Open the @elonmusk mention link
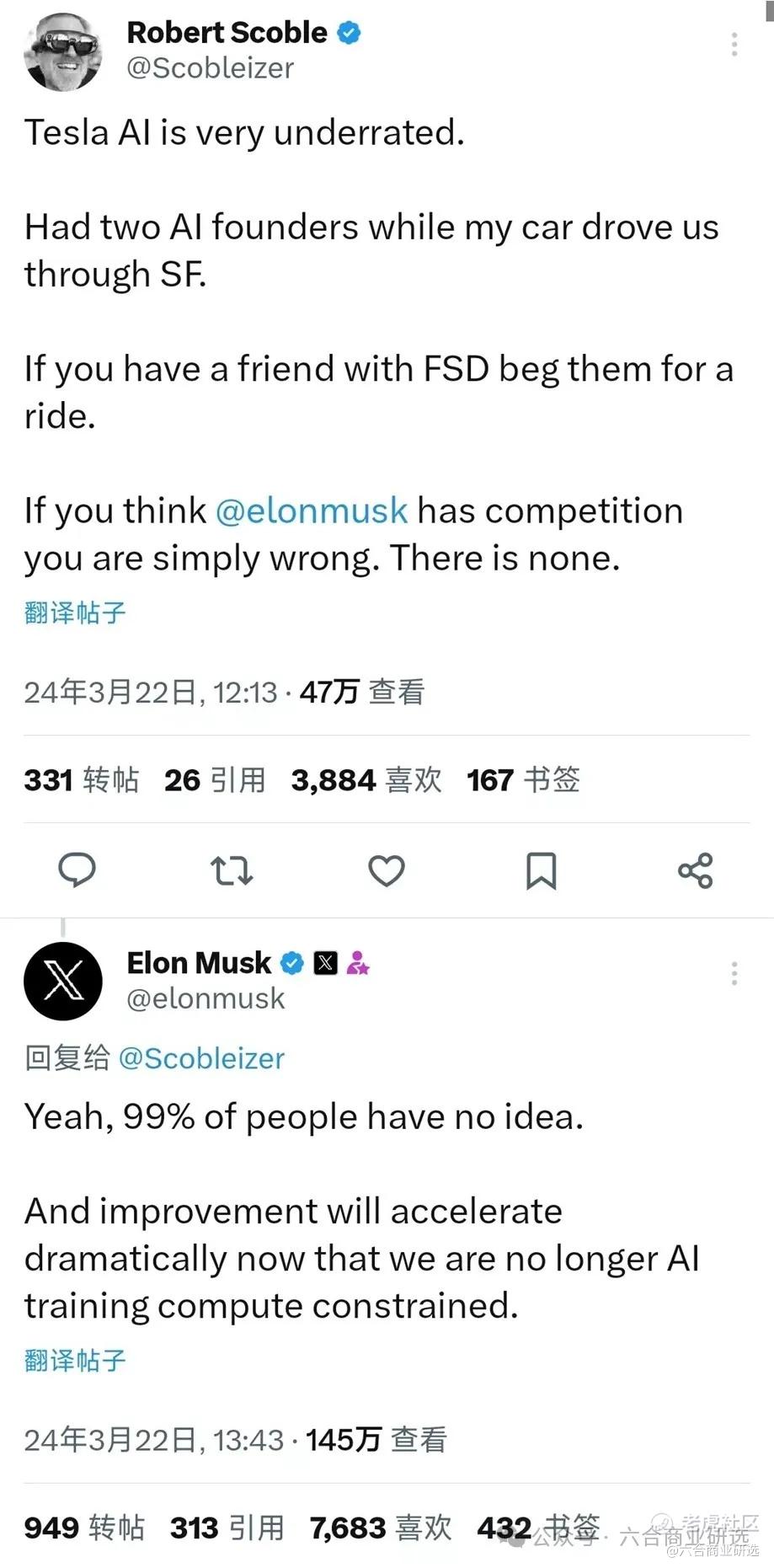 click(312, 511)
